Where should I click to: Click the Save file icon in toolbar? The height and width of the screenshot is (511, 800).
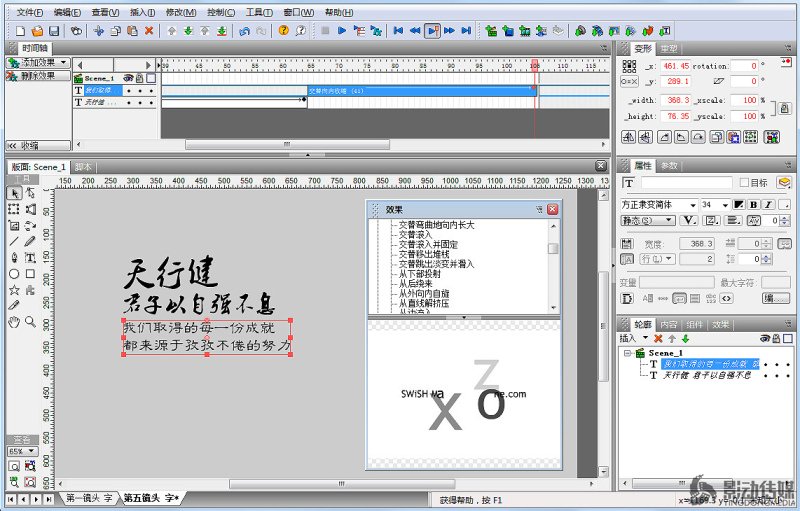pyautogui.click(x=52, y=31)
